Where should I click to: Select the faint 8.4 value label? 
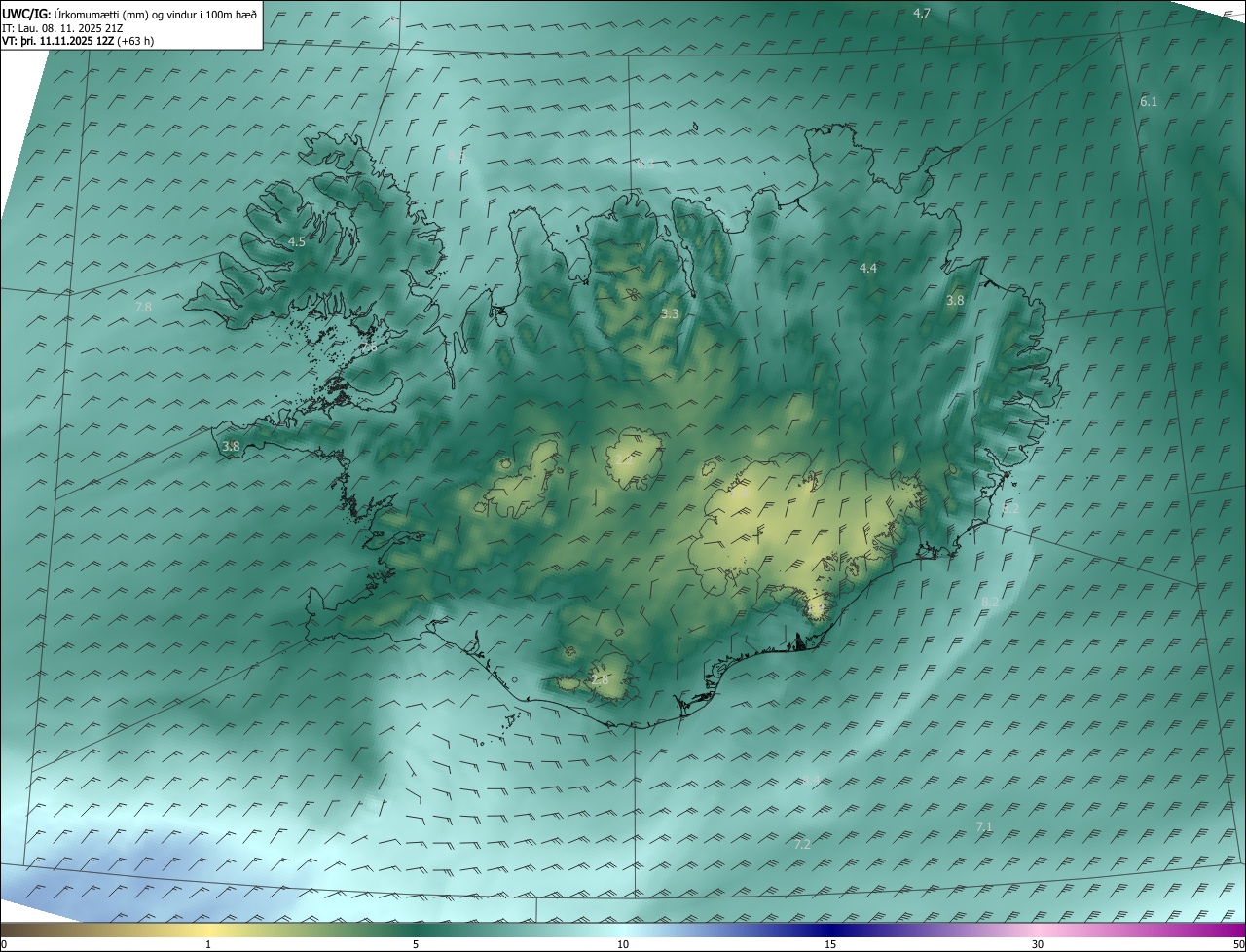tap(811, 781)
